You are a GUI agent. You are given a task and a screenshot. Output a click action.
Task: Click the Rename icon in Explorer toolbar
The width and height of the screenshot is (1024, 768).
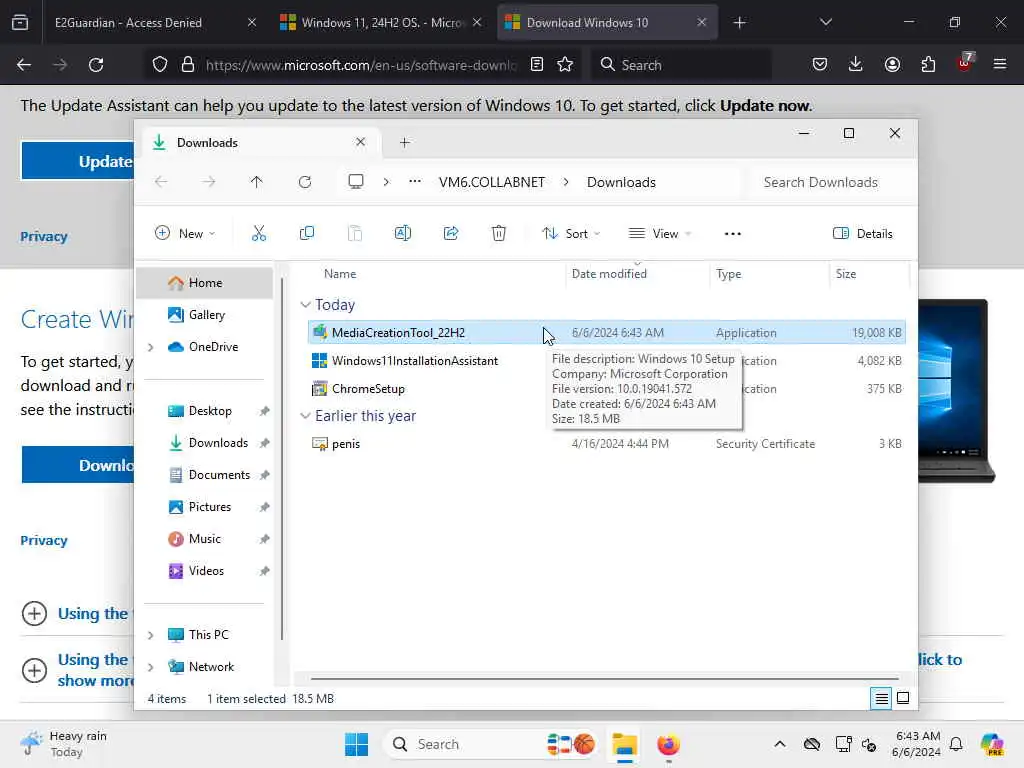(403, 233)
